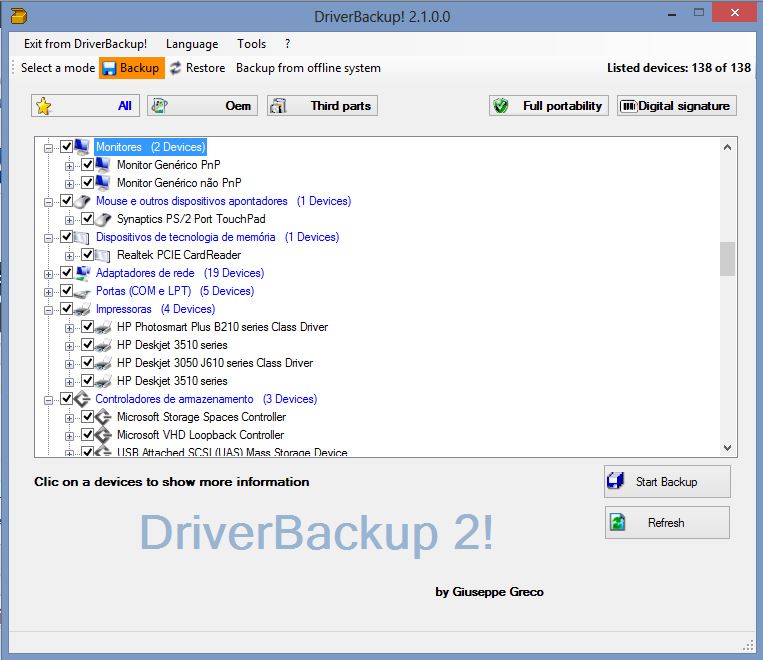Uncheck Monitor Genérico PnP checkbox
Viewport: 763px width, 660px height.
pos(88,165)
